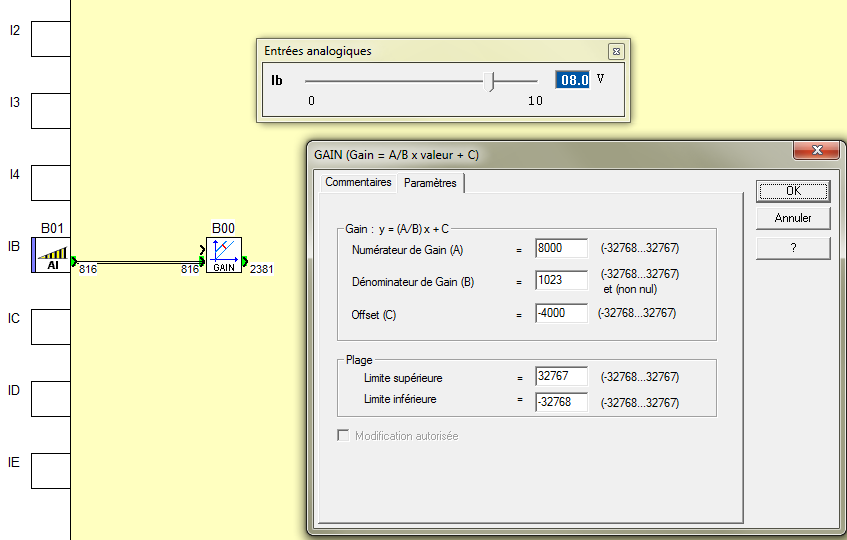Open help with the ? button
Screen dimensions: 847x540
pos(792,247)
